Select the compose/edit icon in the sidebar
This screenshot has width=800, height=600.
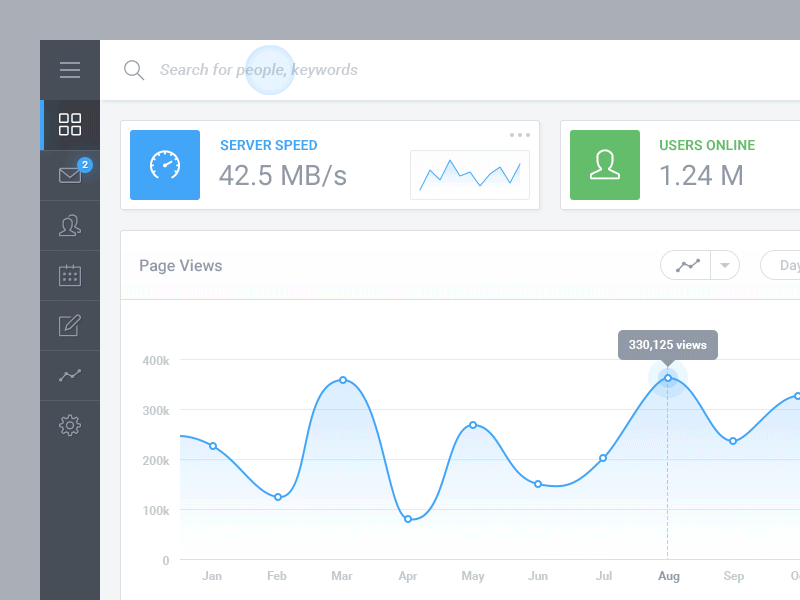[x=69, y=325]
